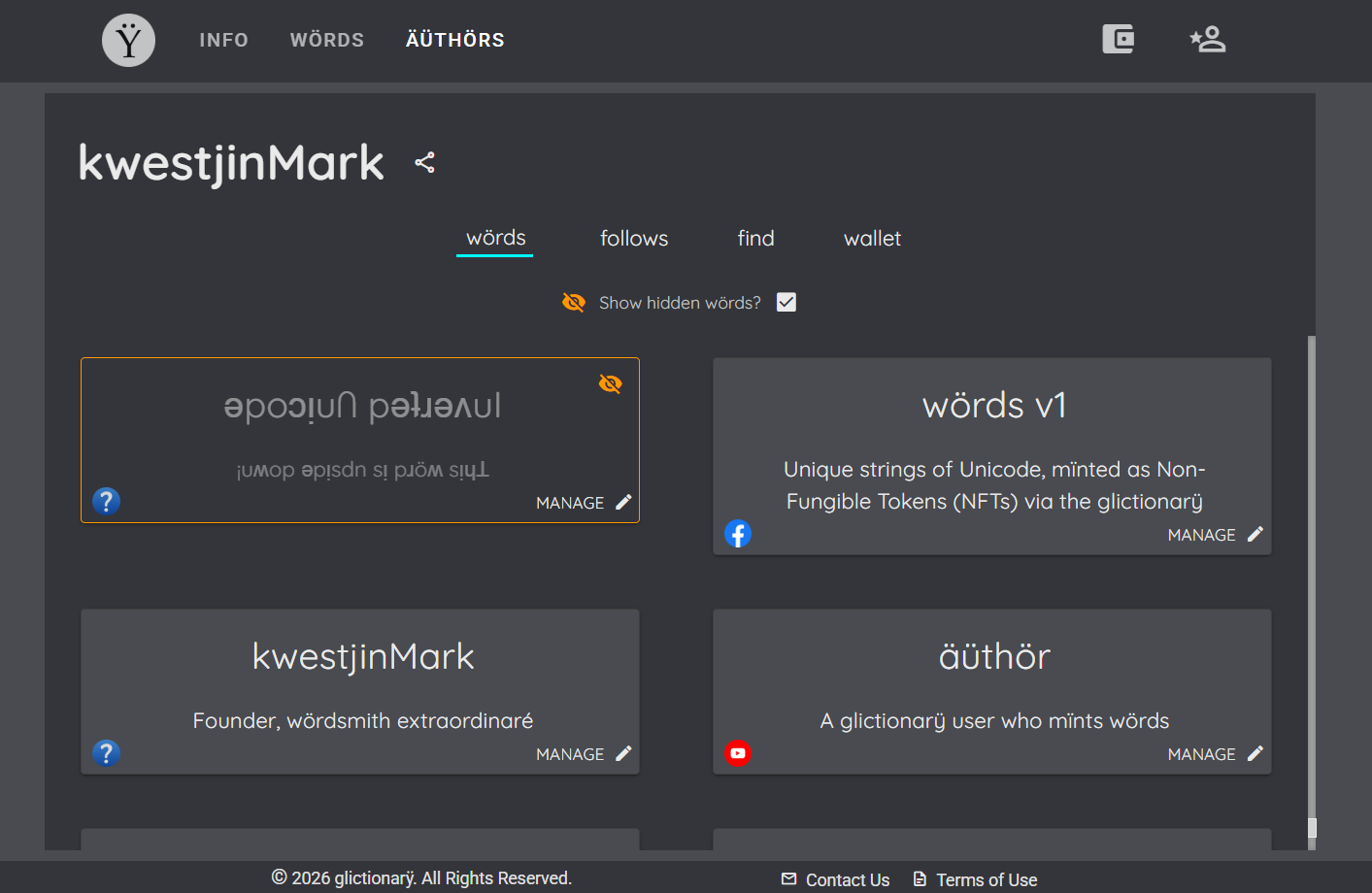Image resolution: width=1372 pixels, height=893 pixels.
Task: Open INFO in the top navigation
Action: pyautogui.click(x=224, y=40)
